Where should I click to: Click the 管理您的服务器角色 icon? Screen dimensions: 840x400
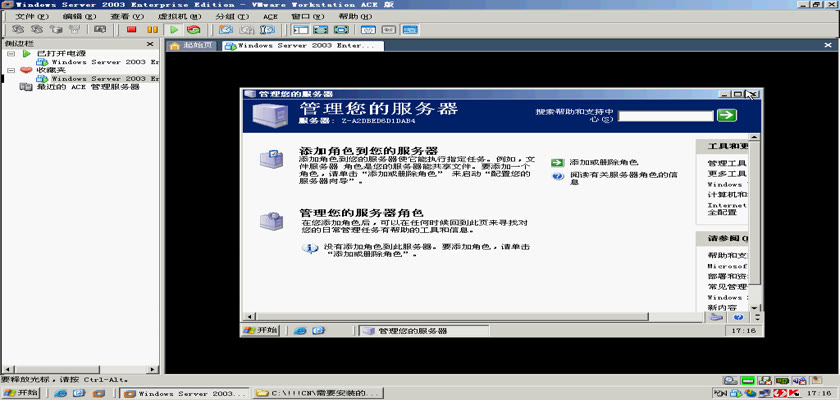pos(272,220)
